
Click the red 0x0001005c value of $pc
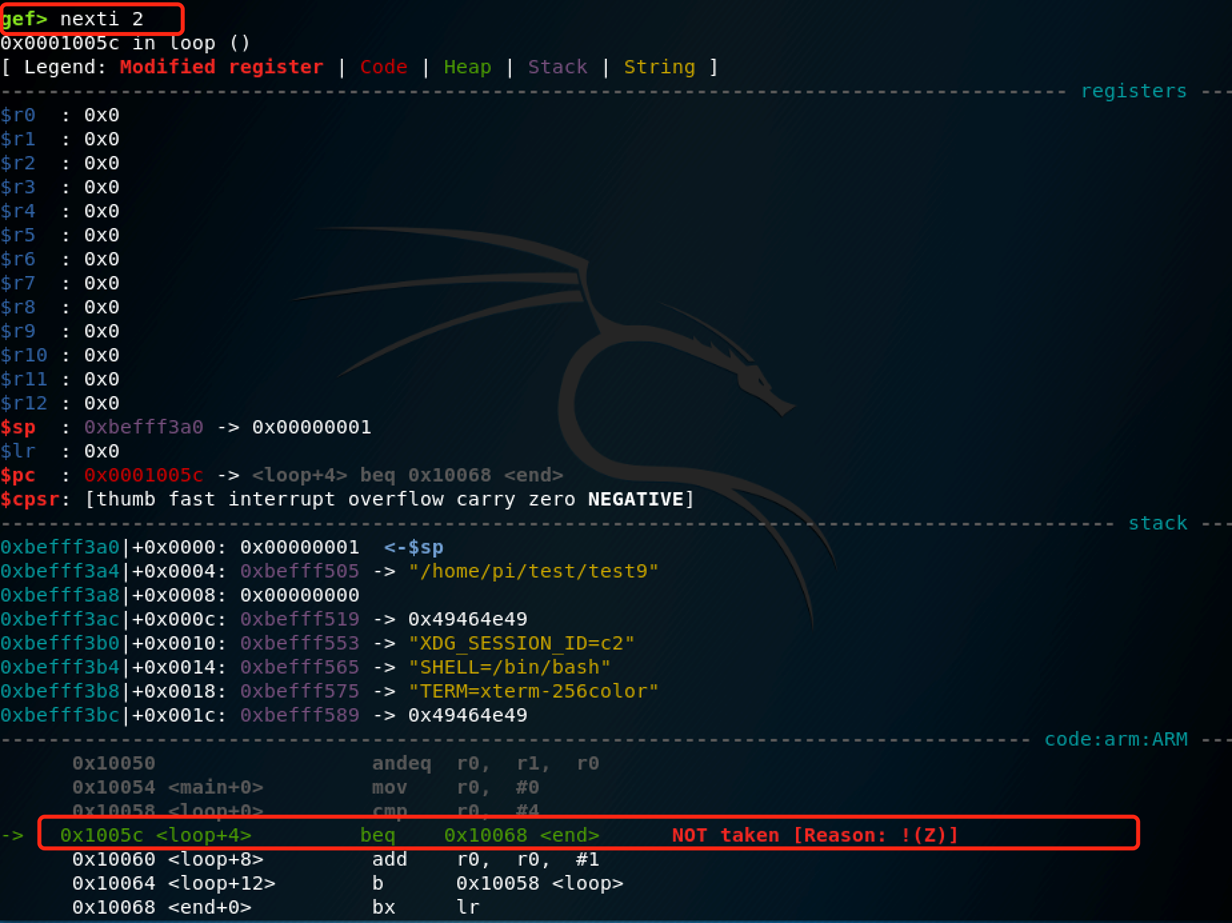pyautogui.click(x=144, y=475)
